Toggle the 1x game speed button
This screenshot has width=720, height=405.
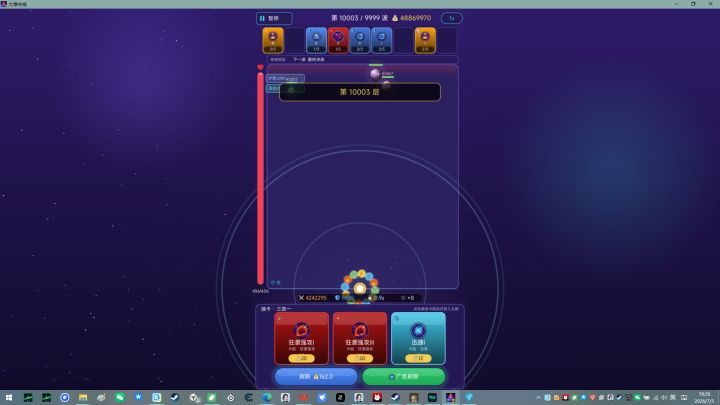point(452,18)
